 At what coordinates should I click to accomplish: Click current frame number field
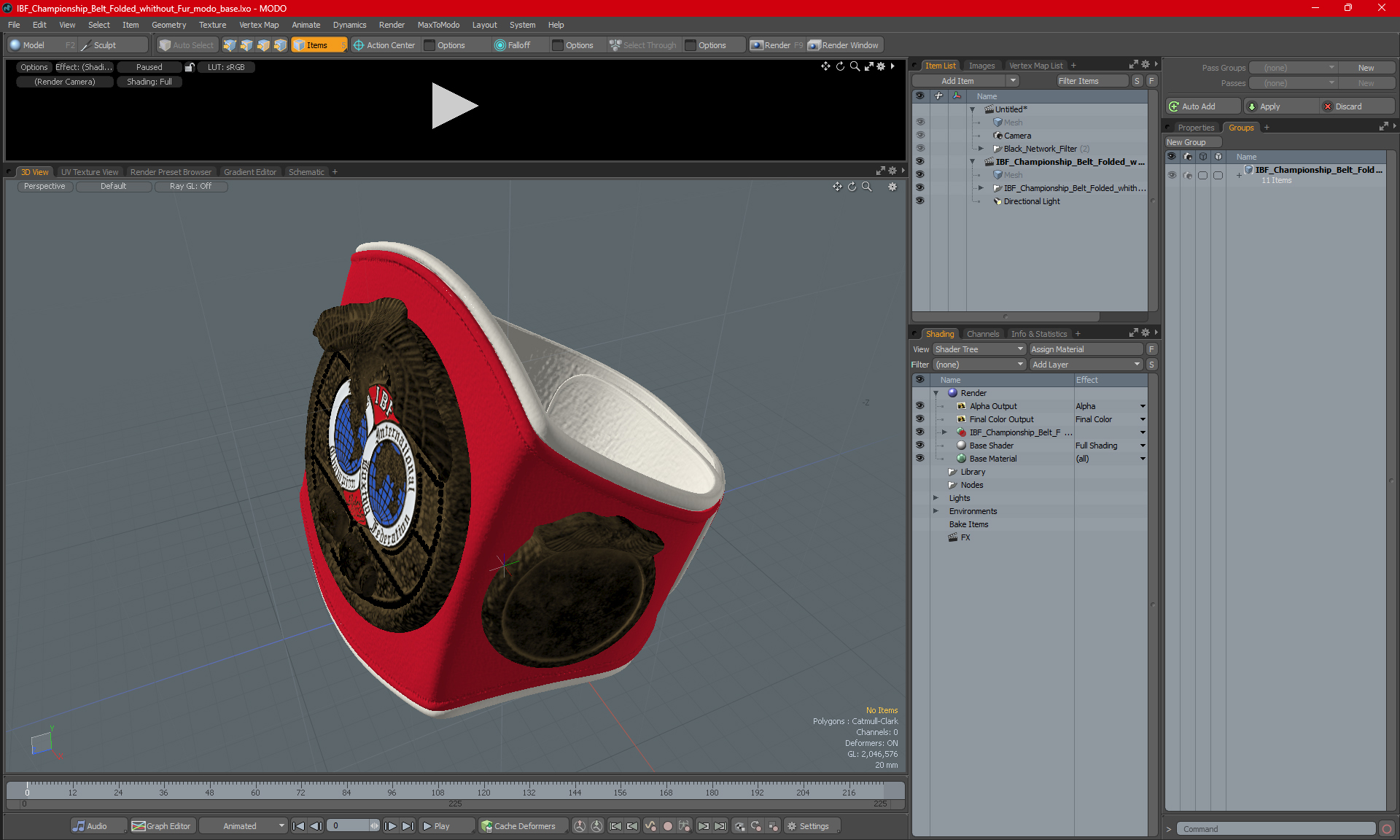[349, 826]
